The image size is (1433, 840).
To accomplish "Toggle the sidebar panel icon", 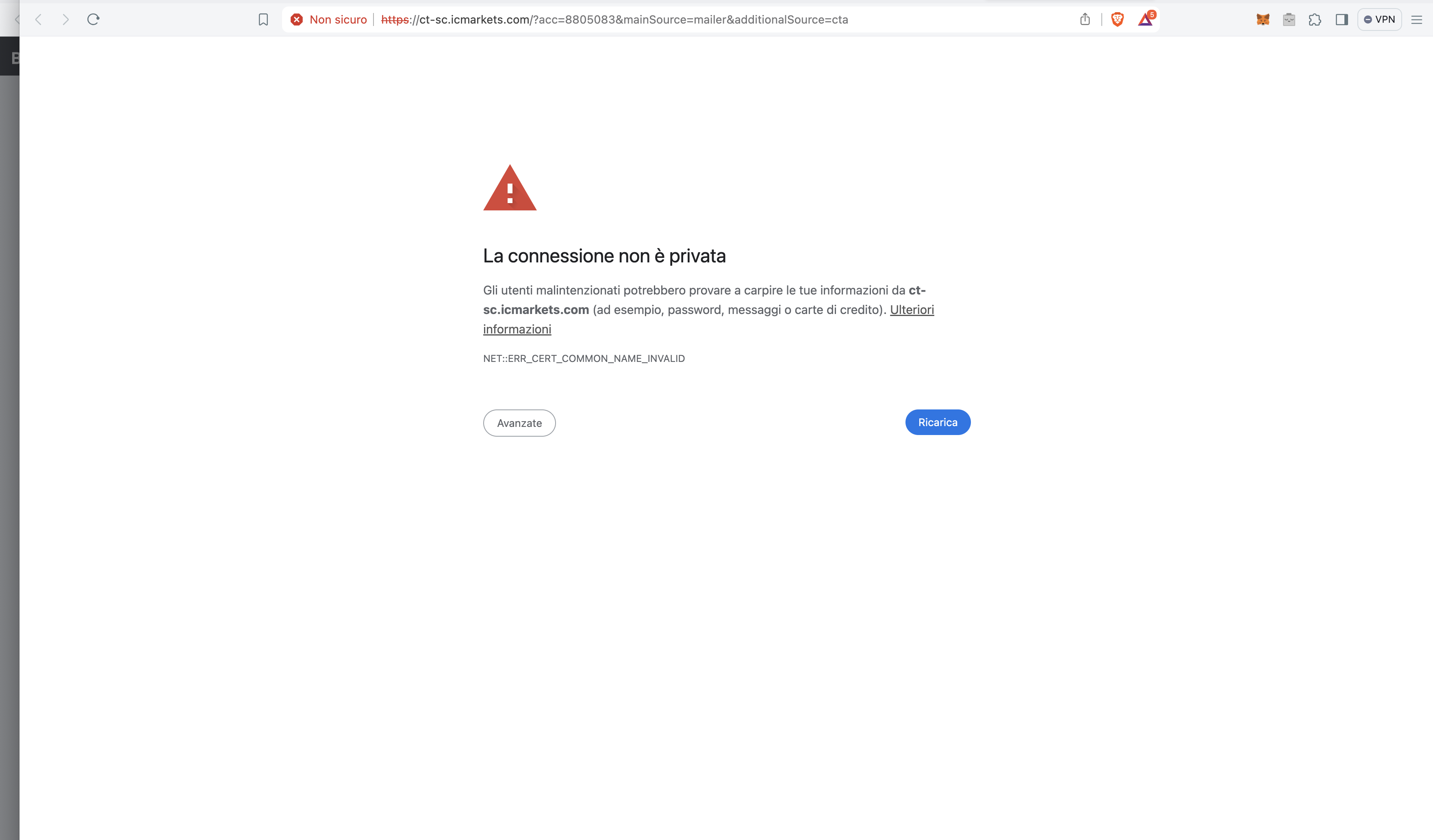I will (1342, 19).
